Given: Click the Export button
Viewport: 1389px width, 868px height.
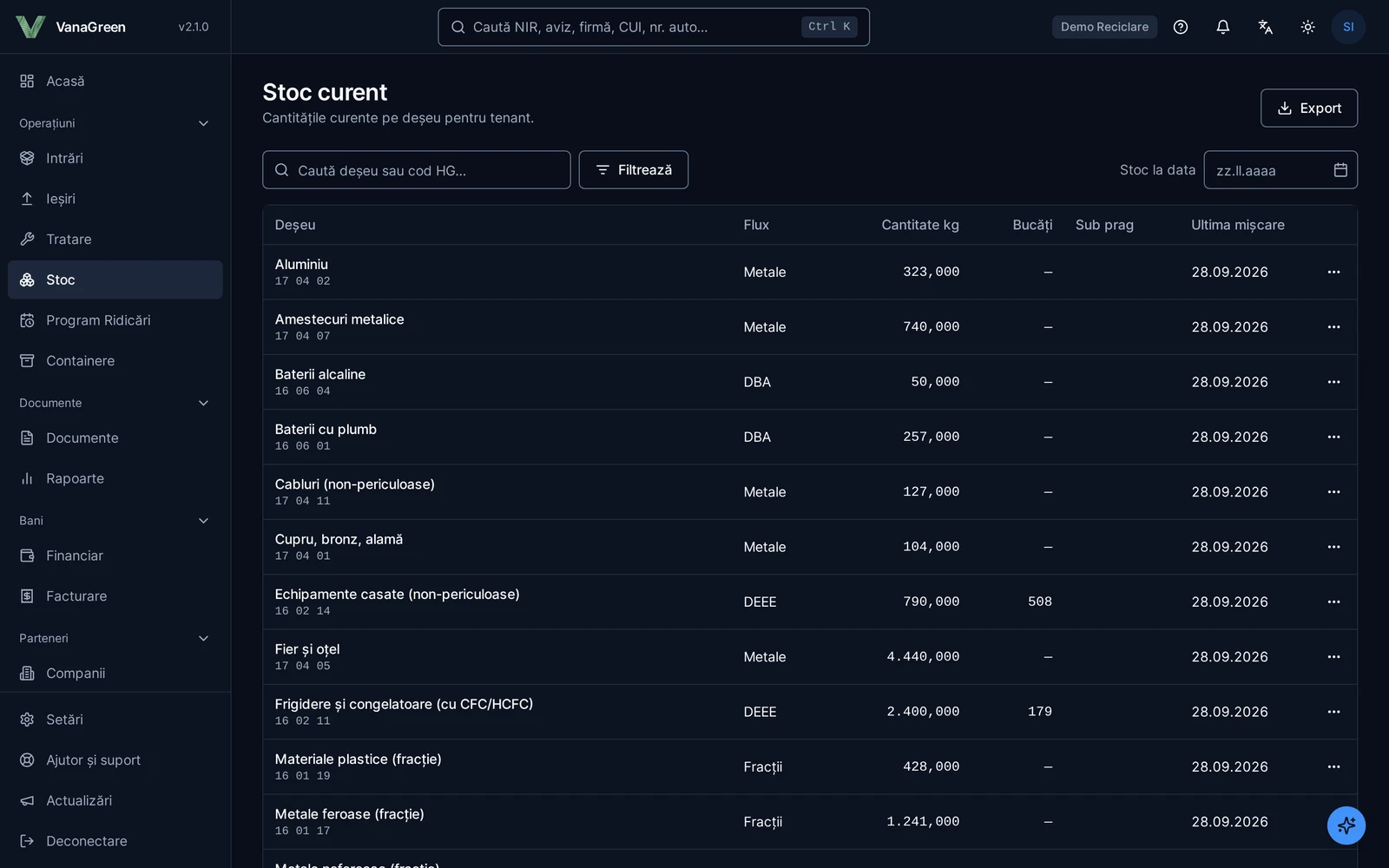Looking at the screenshot, I should [x=1309, y=108].
